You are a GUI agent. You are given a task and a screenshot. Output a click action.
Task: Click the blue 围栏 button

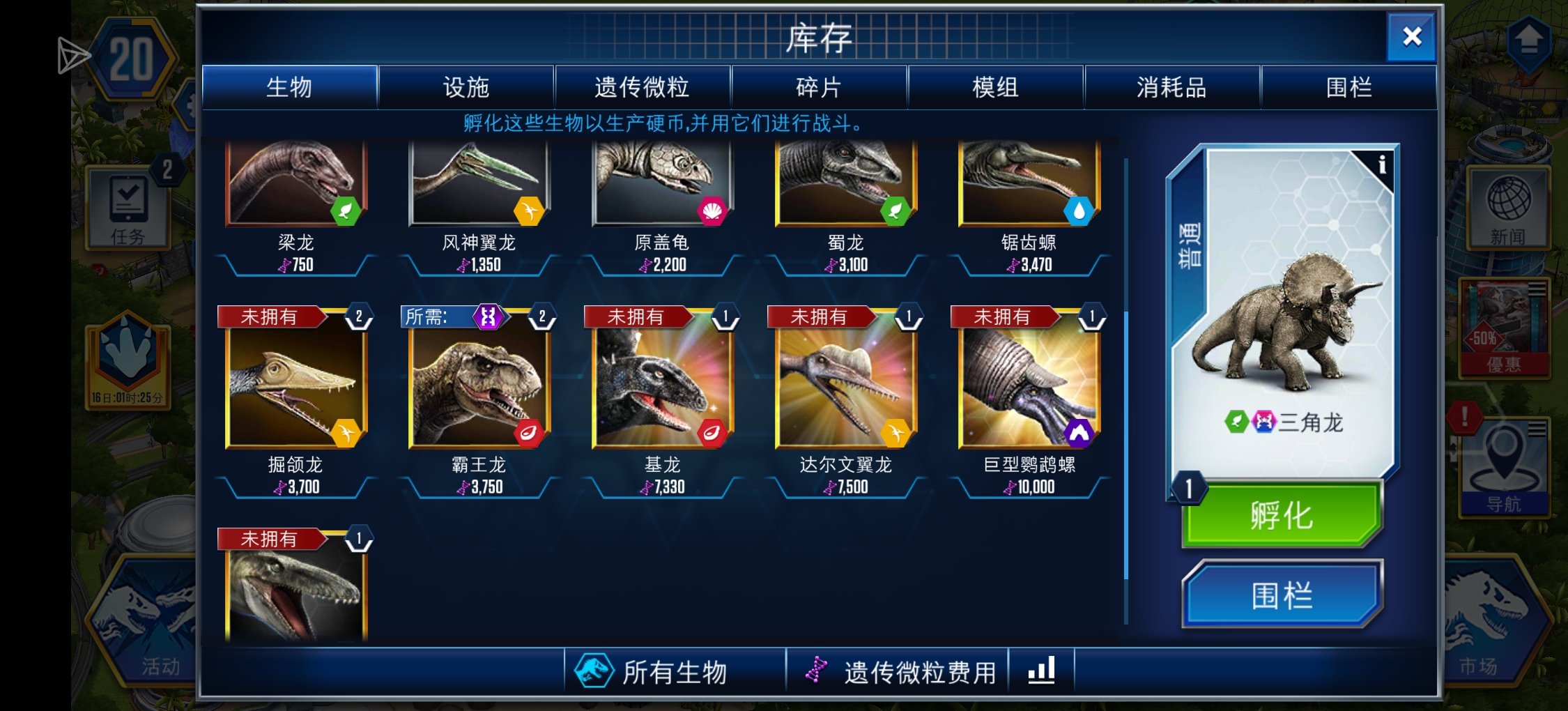pyautogui.click(x=1282, y=595)
